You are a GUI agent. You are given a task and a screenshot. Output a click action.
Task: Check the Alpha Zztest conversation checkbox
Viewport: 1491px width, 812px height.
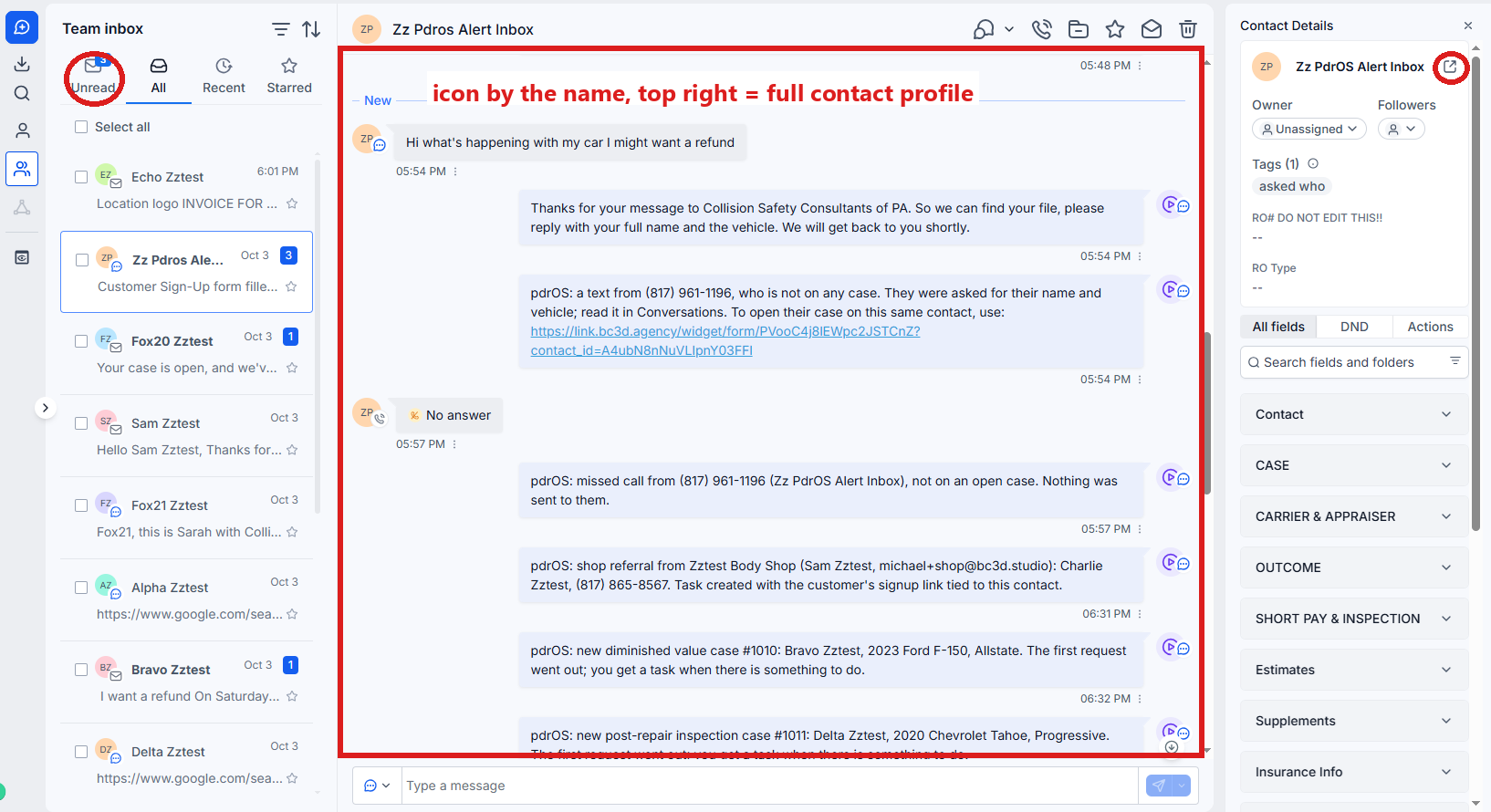tap(81, 588)
